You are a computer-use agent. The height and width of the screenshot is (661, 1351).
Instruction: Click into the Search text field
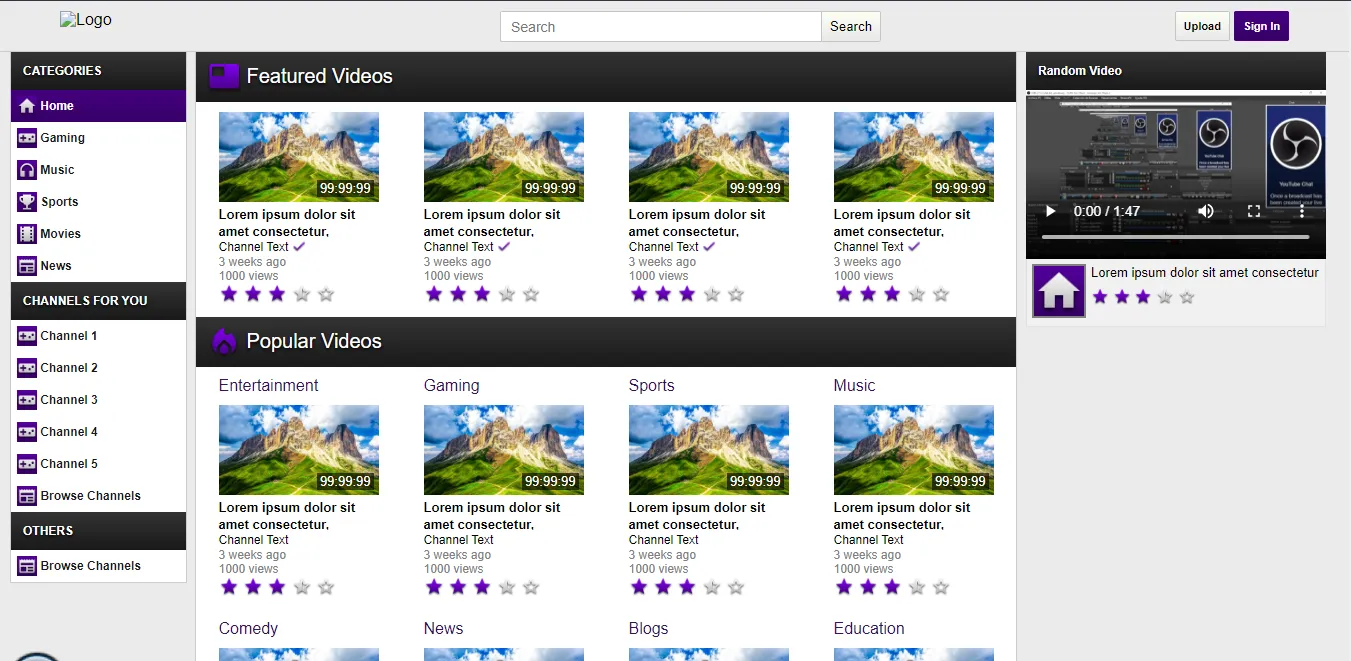coord(661,27)
